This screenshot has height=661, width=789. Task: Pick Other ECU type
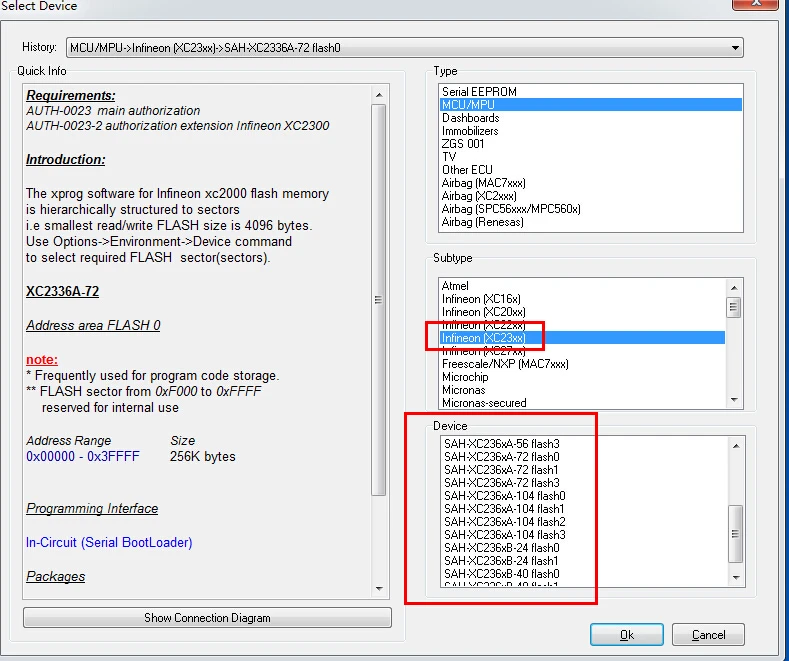click(x=590, y=170)
